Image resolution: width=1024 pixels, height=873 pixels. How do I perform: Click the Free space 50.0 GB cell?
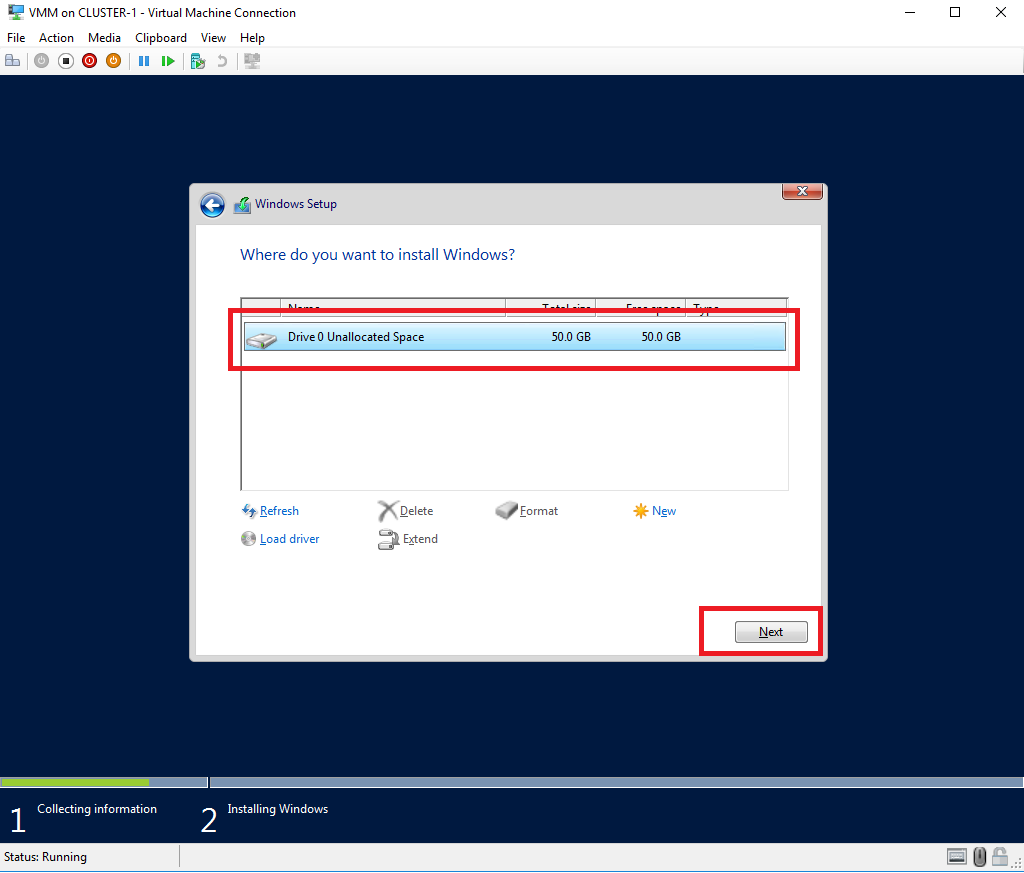[661, 337]
